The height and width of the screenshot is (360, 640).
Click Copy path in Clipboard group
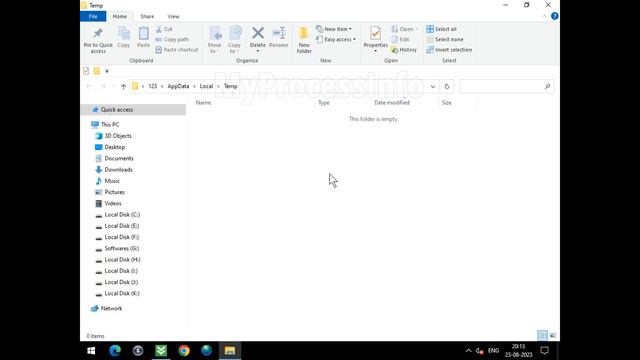tap(172, 40)
